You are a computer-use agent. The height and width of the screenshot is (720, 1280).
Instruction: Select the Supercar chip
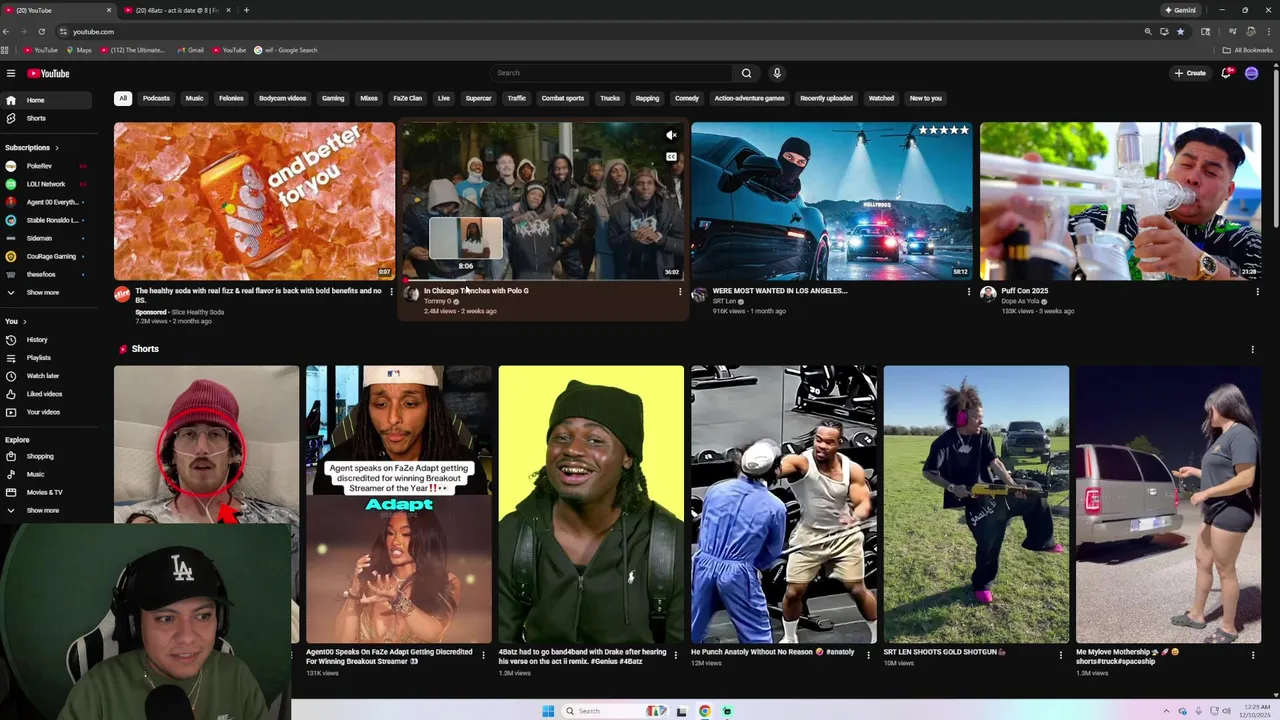coord(478,98)
